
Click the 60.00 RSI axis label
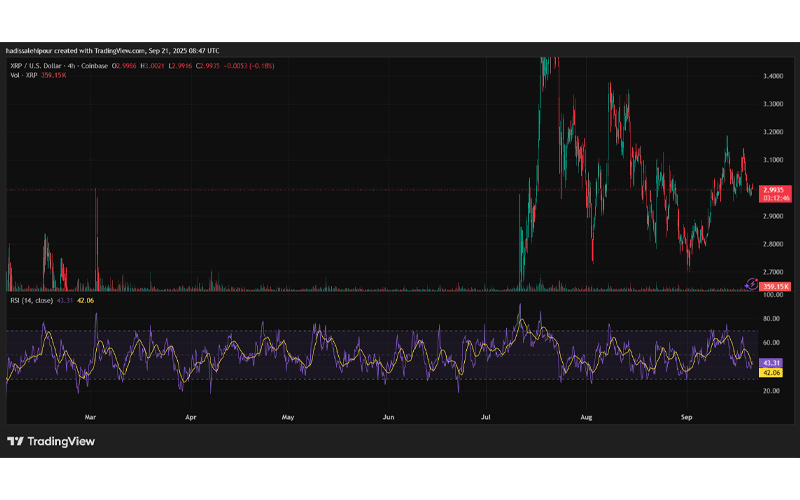(x=772, y=343)
